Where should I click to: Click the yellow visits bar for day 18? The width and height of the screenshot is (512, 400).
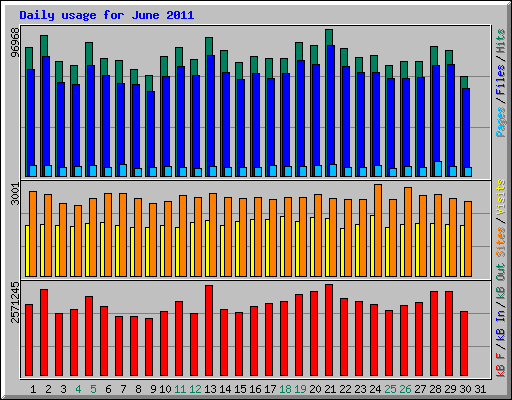coord(282,246)
